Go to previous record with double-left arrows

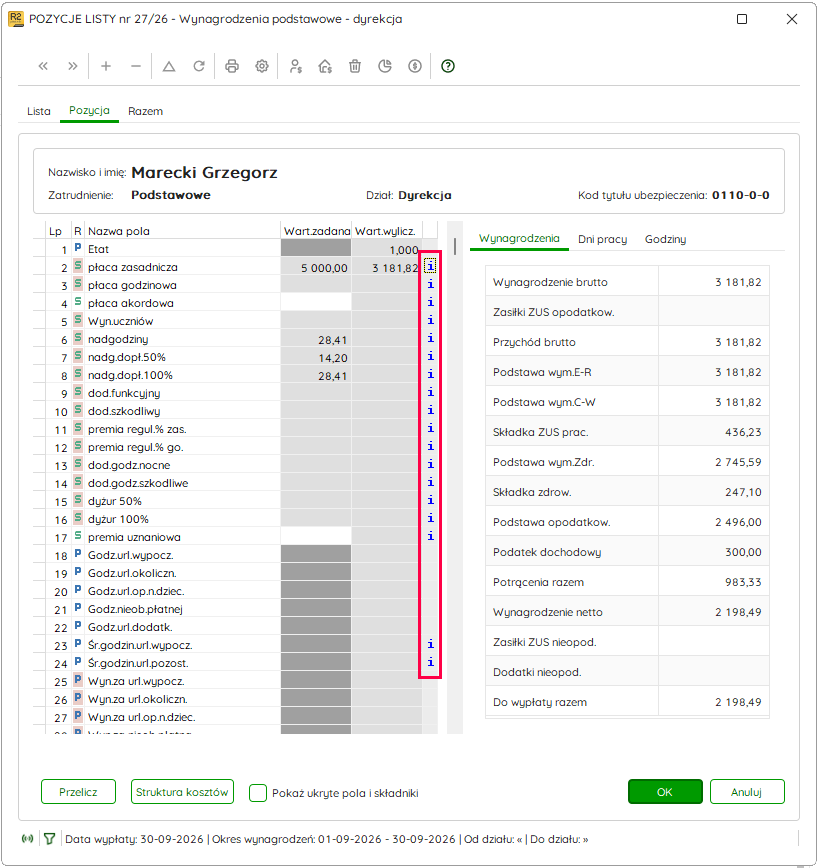43,66
